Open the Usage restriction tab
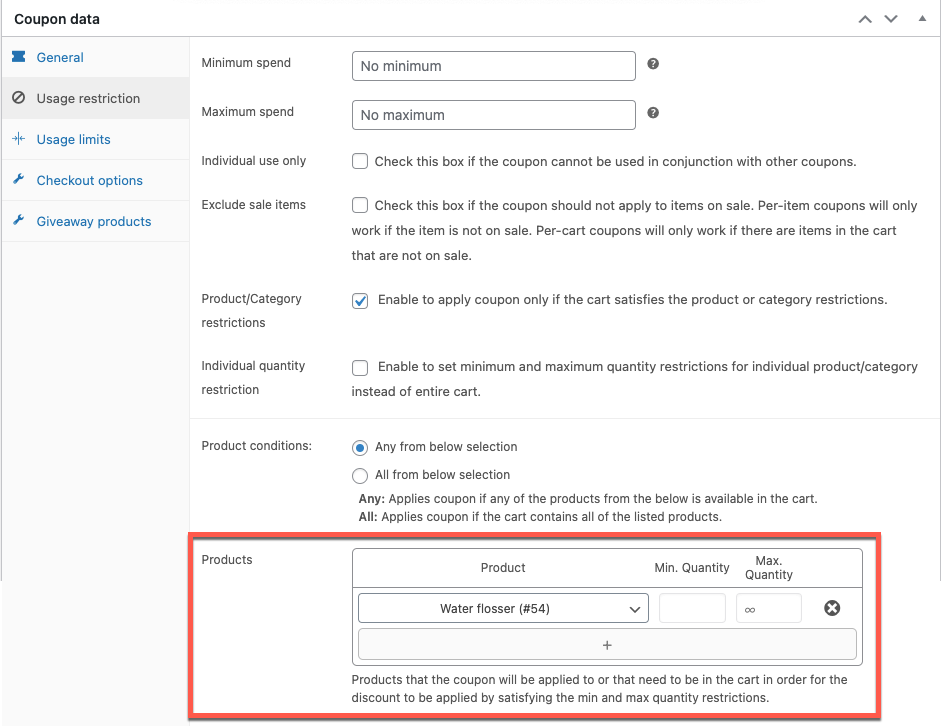The width and height of the screenshot is (941, 726). (95, 98)
